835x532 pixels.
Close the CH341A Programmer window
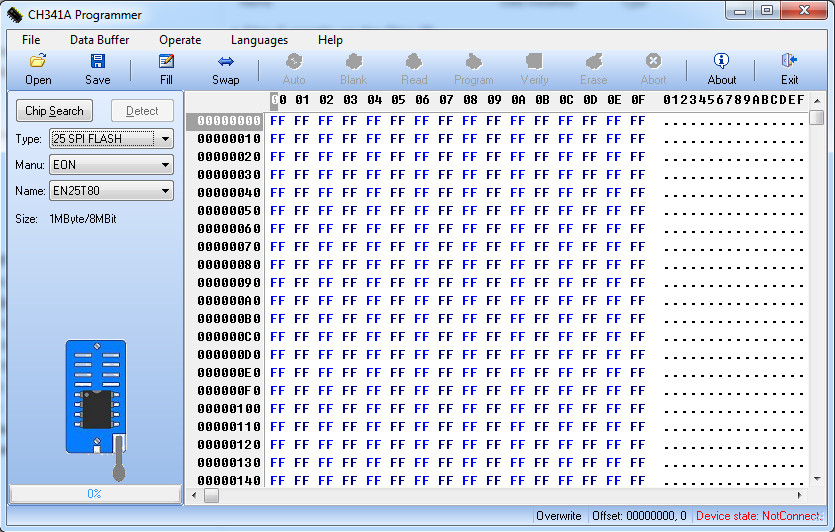805,10
